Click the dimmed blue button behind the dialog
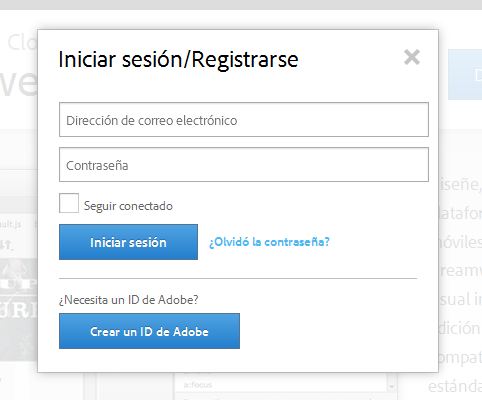 pos(465,75)
